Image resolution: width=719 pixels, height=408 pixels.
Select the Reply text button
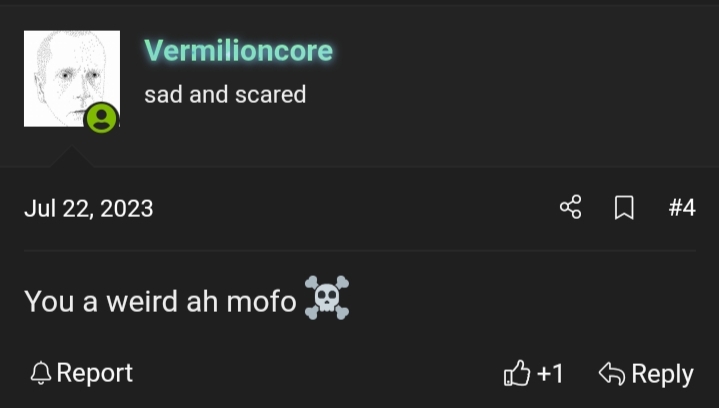tap(662, 374)
